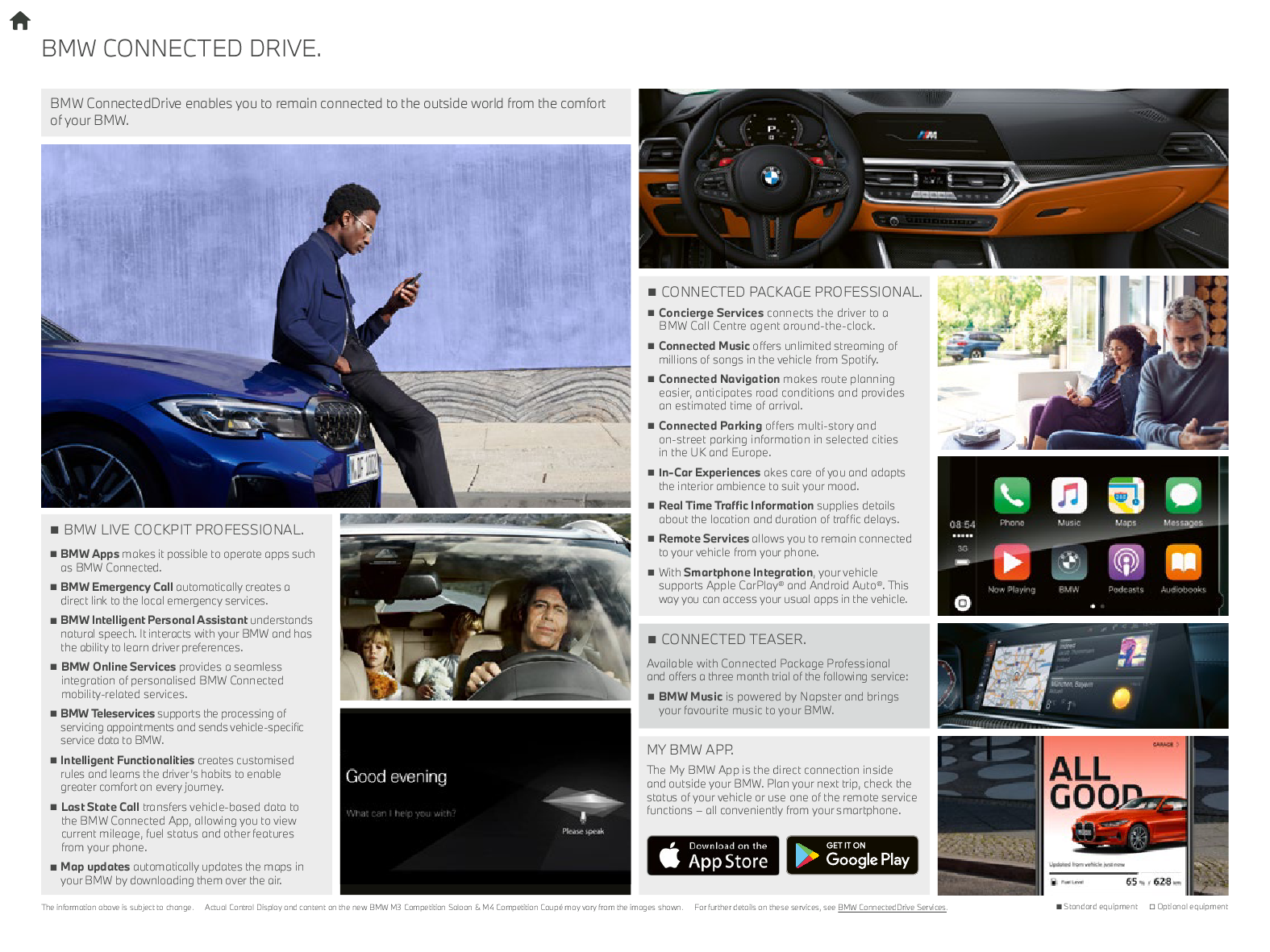Click the M3 orange interior dashboard photo
The image size is (1270, 952).
click(933, 178)
